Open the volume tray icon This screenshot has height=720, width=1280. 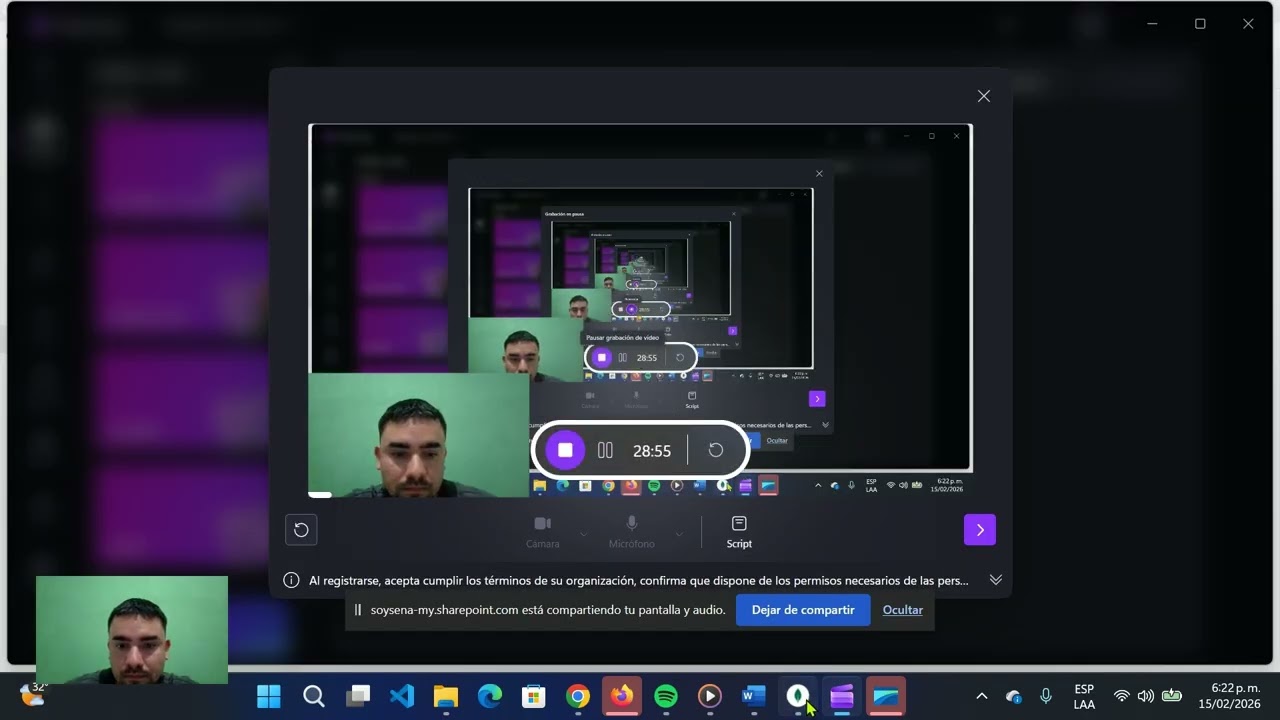(x=1146, y=696)
